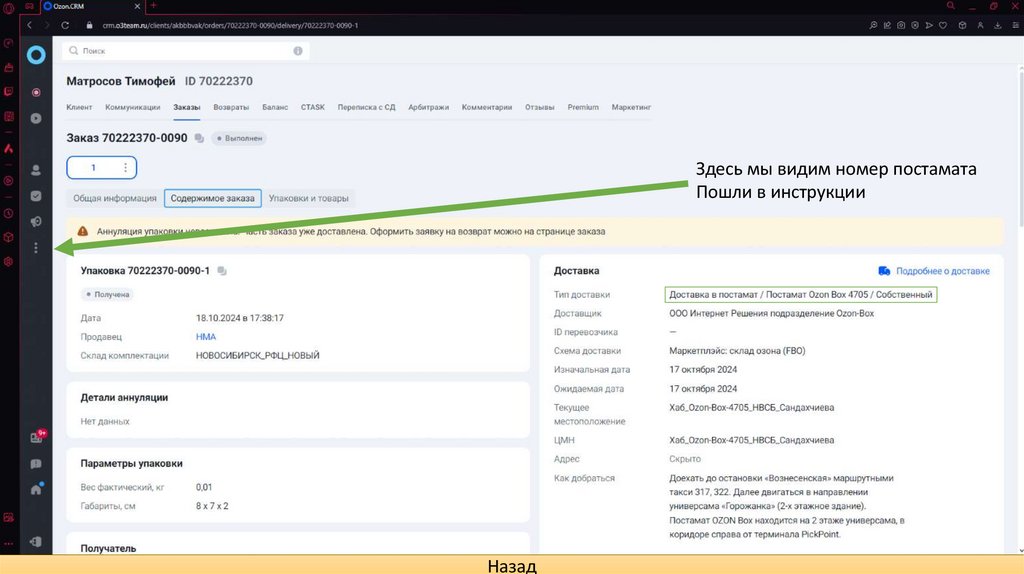1024x574 pixels.
Task: Click the date 18.10.2024 в 17:38:17
Action: 240,318
